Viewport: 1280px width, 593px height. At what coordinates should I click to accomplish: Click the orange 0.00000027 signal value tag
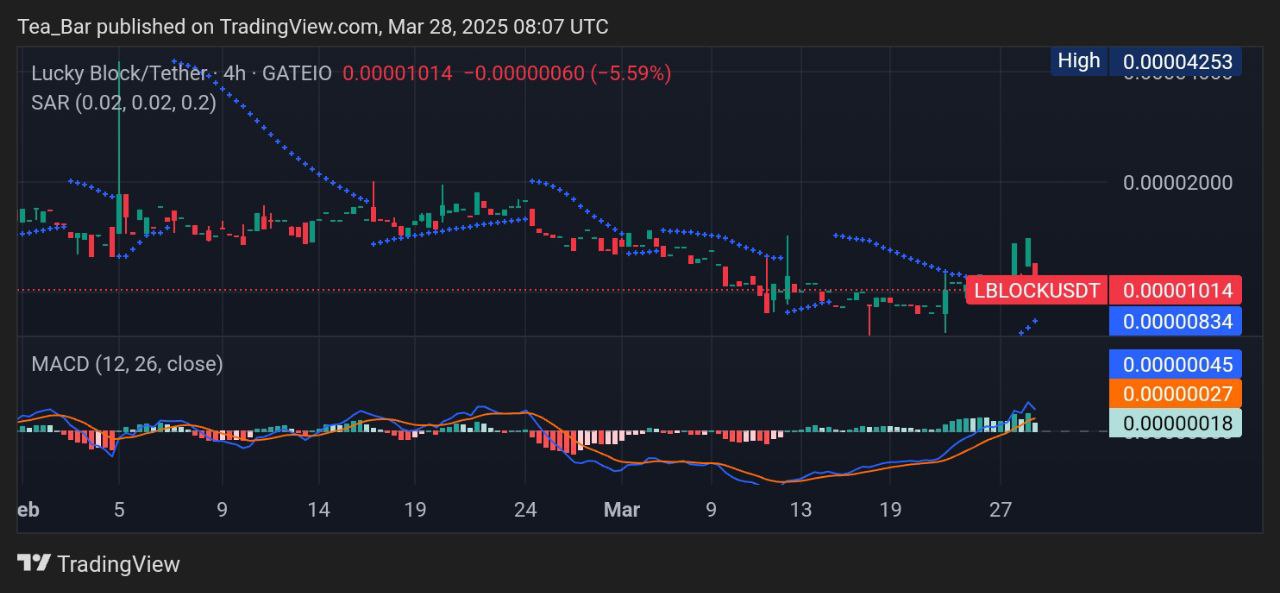[x=1177, y=393]
